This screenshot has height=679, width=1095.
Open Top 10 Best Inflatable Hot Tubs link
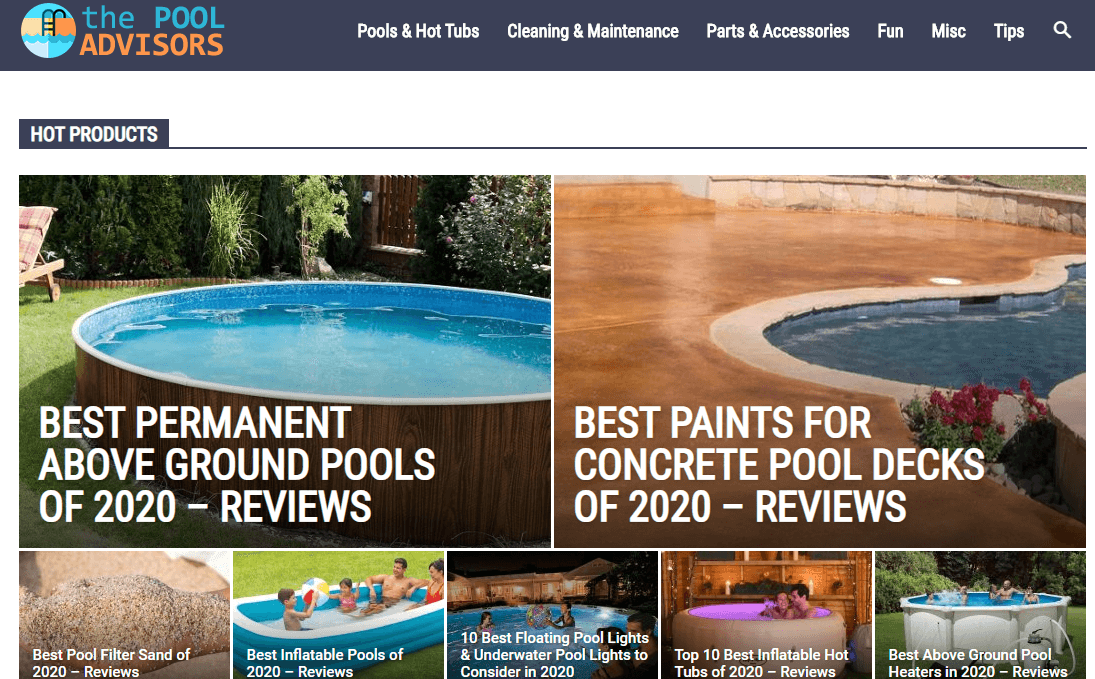761,663
